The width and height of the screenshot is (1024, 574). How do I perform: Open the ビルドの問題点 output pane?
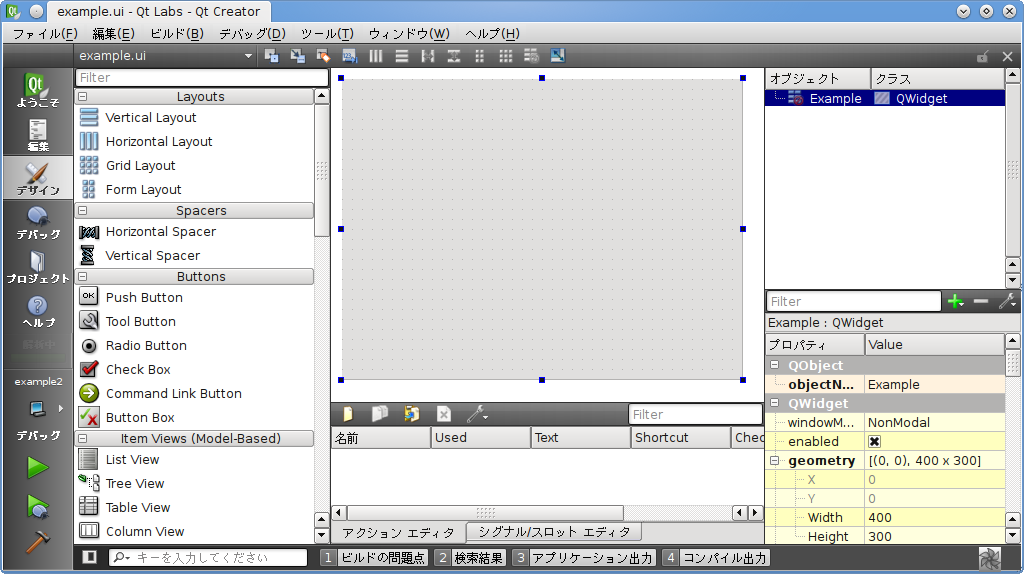[x=374, y=558]
